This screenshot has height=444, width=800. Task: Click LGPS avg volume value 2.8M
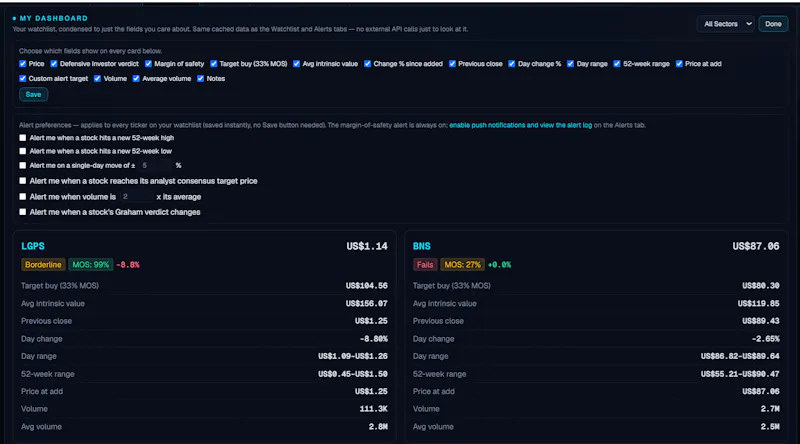click(x=378, y=427)
